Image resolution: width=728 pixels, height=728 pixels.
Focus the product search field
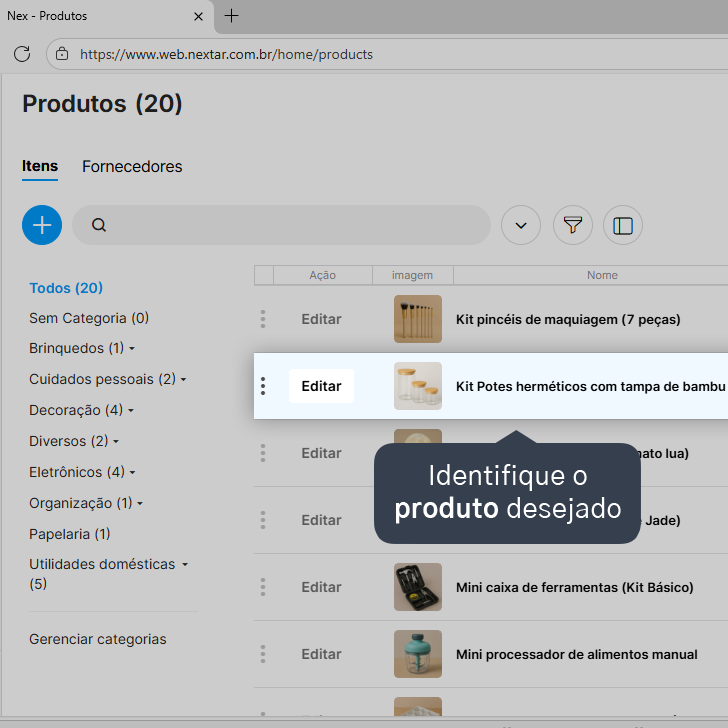281,225
